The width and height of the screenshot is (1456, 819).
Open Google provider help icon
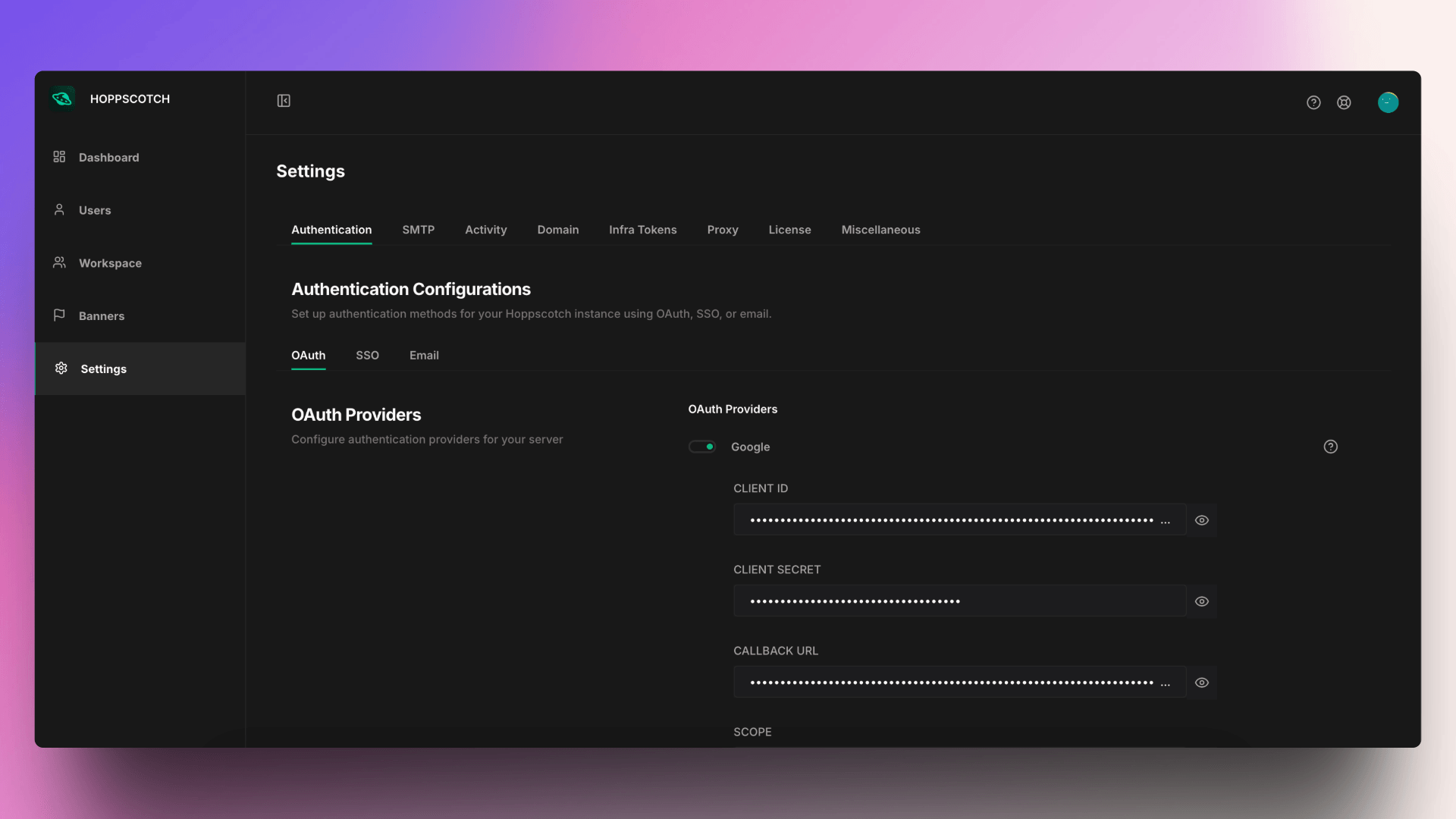(x=1330, y=447)
